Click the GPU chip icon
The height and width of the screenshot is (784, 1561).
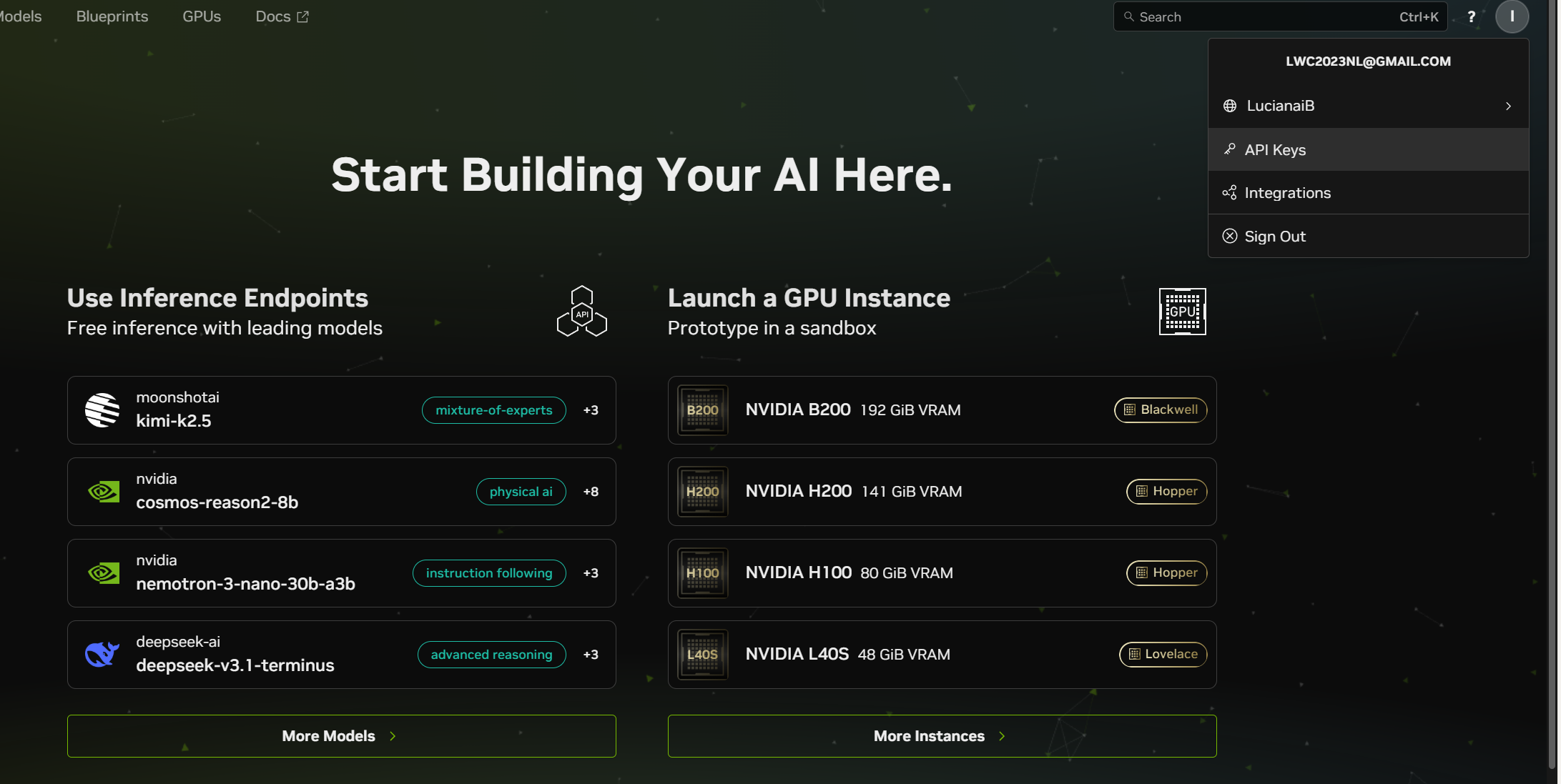[x=1182, y=312]
